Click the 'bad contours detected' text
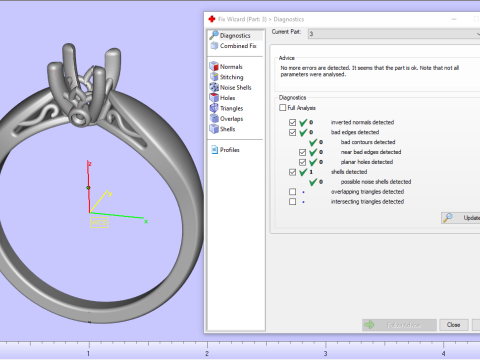480x360 pixels. coord(368,142)
